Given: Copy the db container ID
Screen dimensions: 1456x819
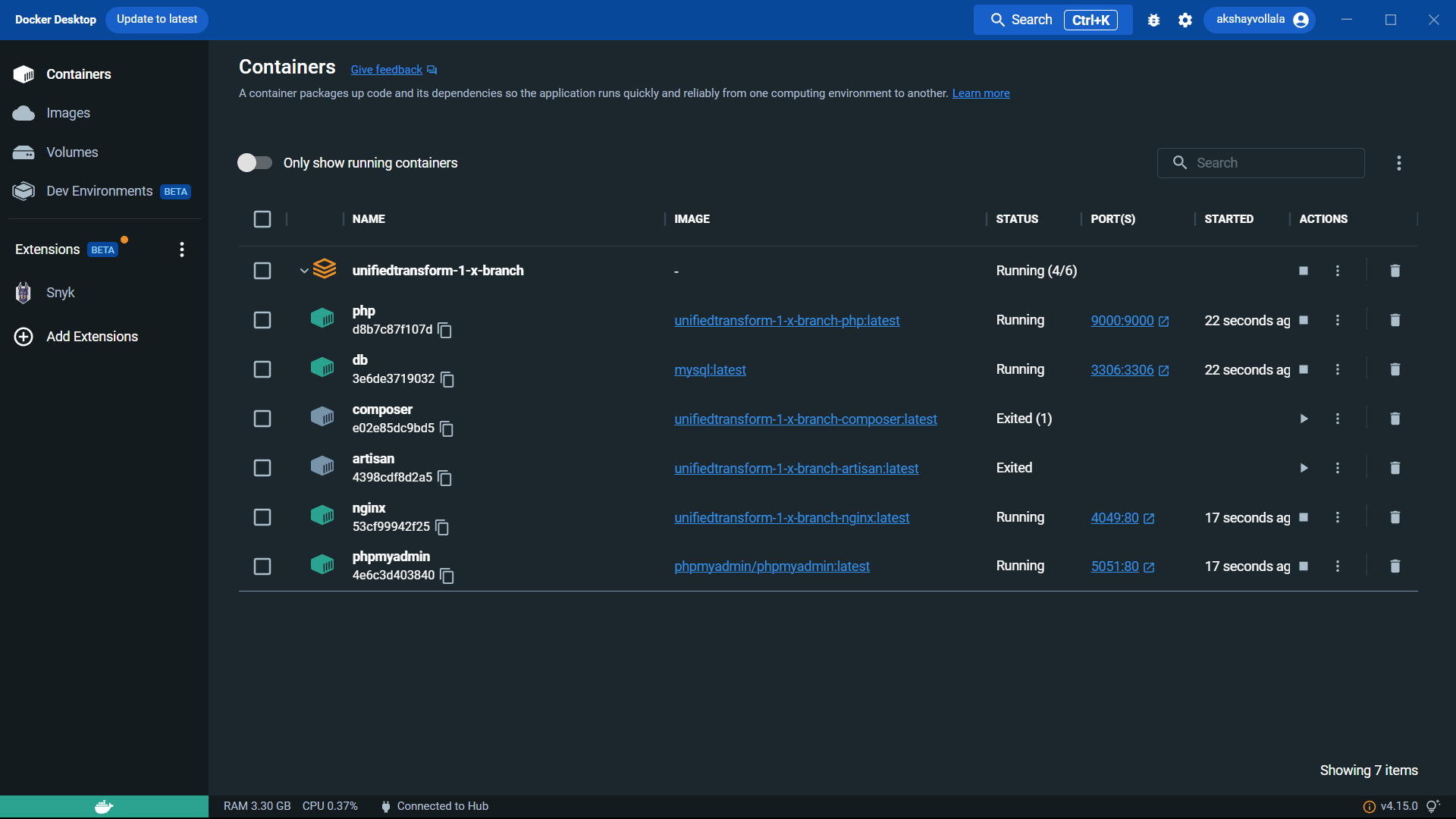Looking at the screenshot, I should (x=447, y=379).
